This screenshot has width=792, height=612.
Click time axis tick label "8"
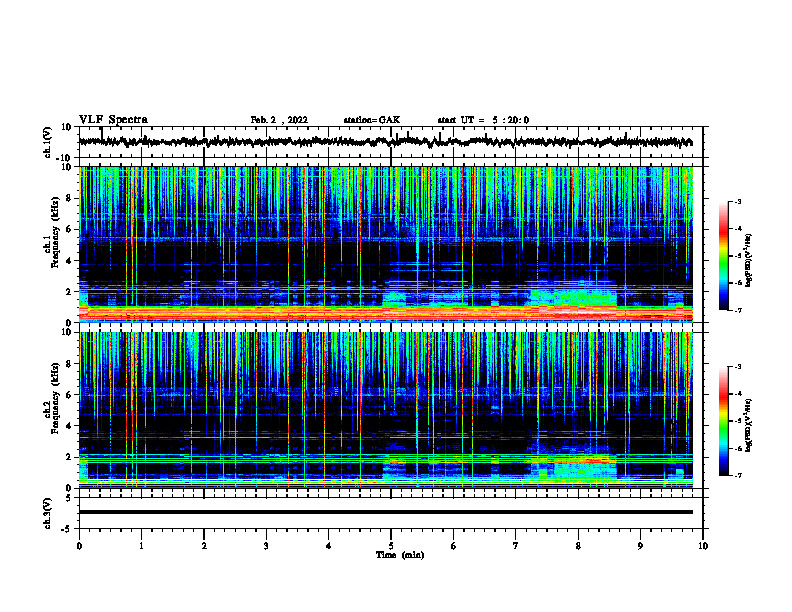578,546
